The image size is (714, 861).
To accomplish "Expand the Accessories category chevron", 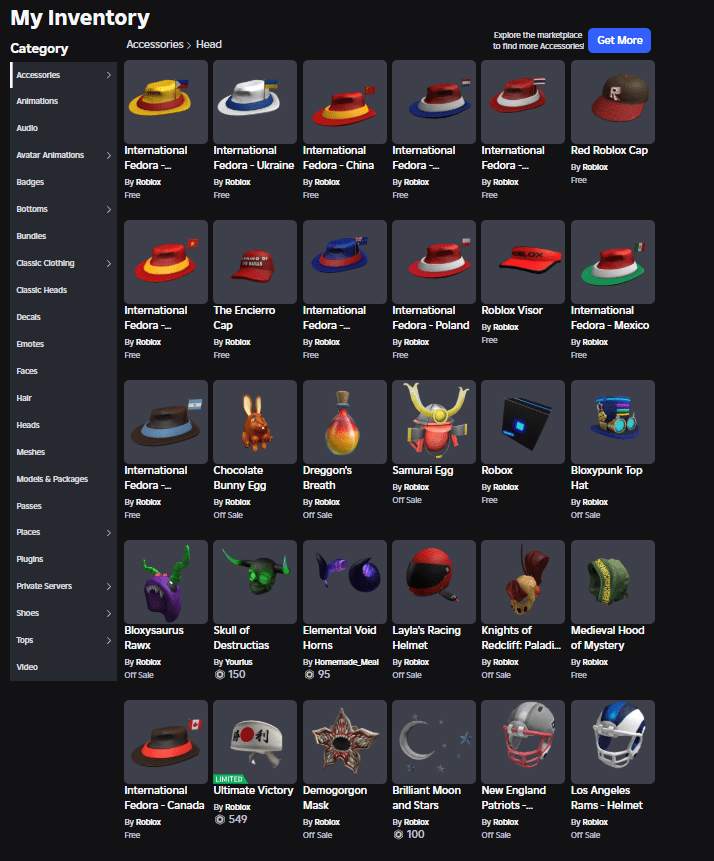I will click(x=109, y=75).
